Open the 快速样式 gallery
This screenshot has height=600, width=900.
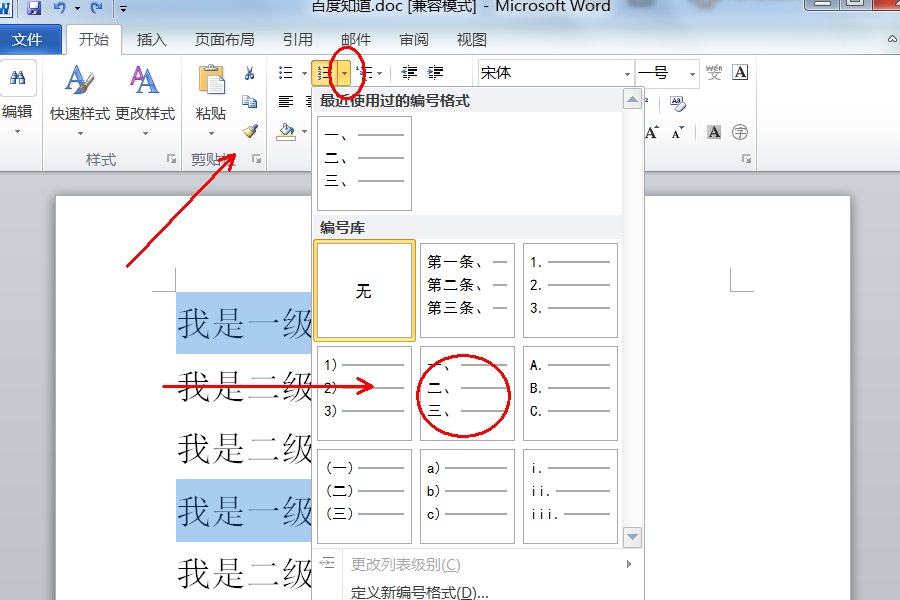[x=80, y=100]
